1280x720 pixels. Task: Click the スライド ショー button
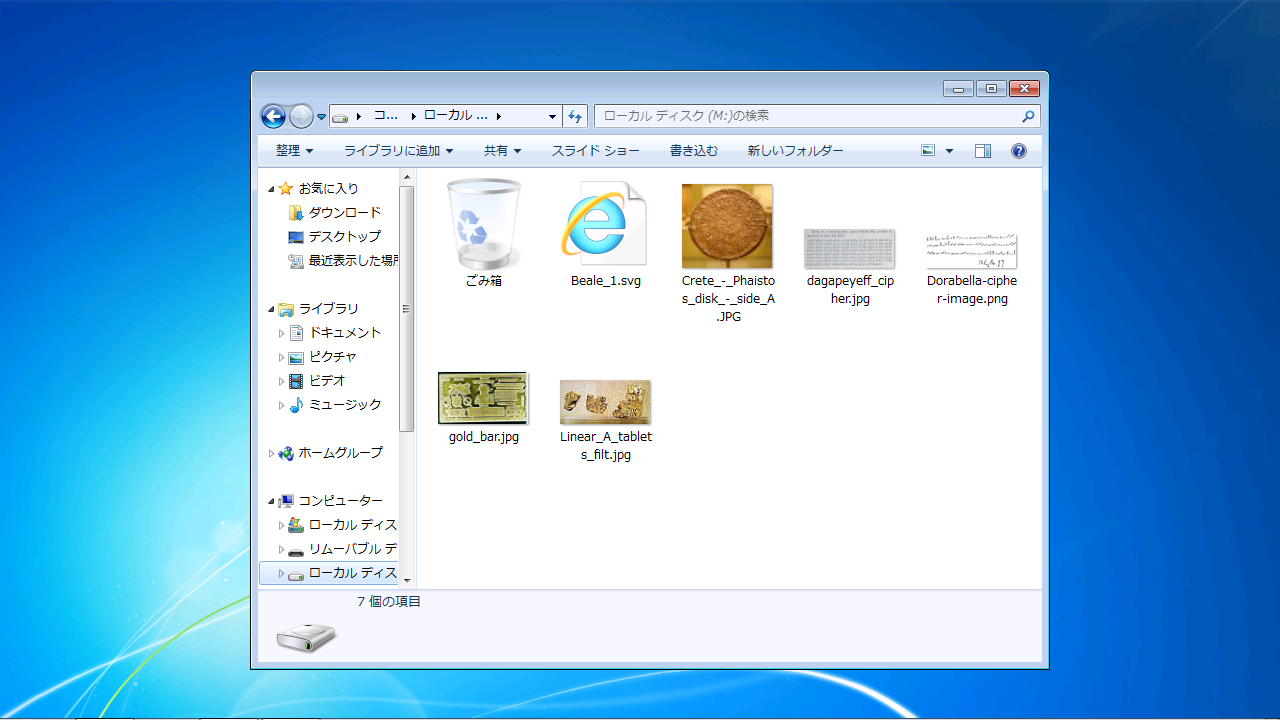coord(596,151)
